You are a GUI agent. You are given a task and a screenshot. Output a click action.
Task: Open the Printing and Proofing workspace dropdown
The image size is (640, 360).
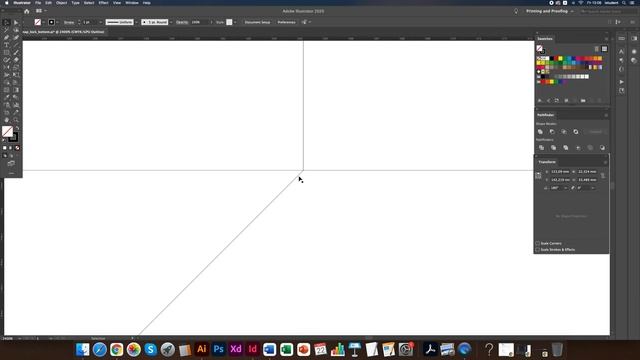coord(549,11)
